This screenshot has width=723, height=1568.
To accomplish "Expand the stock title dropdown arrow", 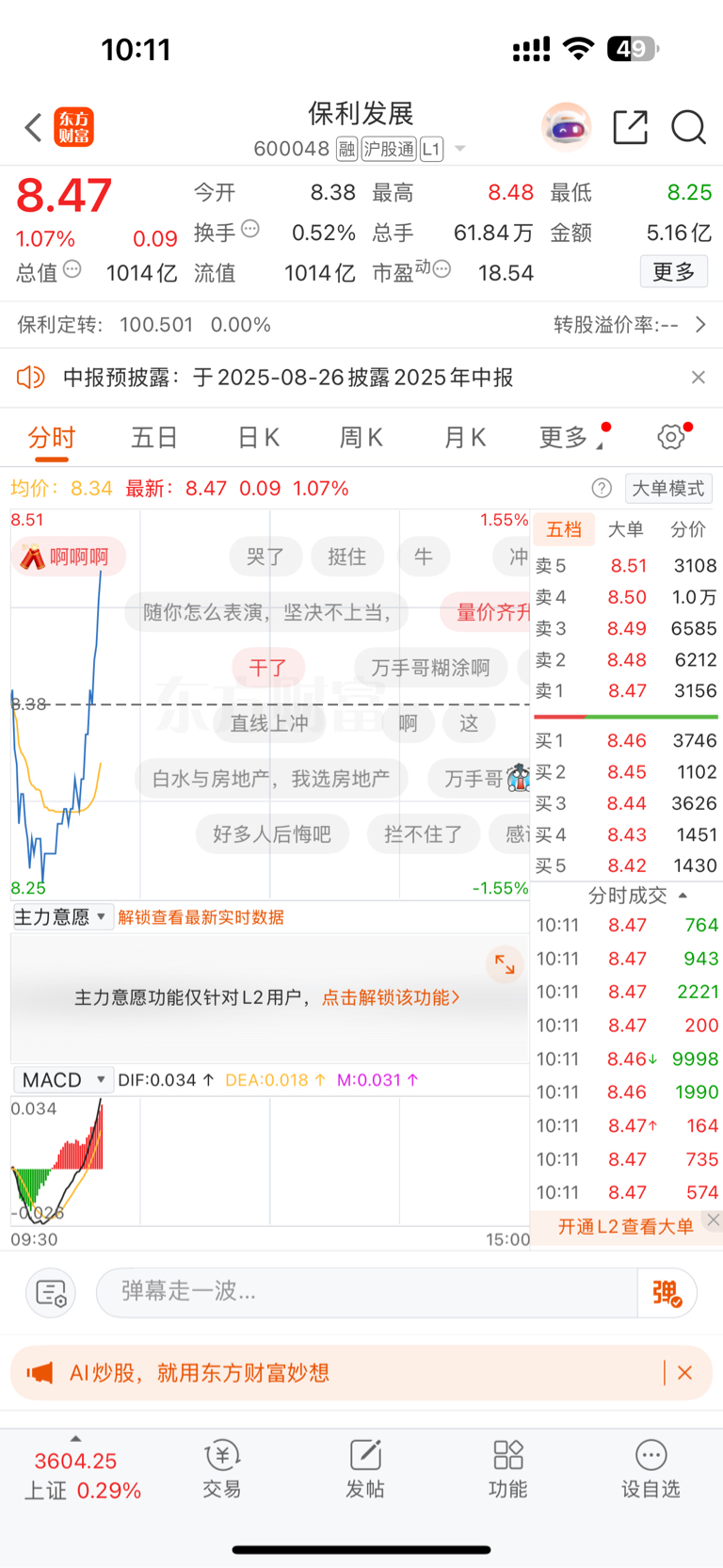I will pyautogui.click(x=460, y=149).
